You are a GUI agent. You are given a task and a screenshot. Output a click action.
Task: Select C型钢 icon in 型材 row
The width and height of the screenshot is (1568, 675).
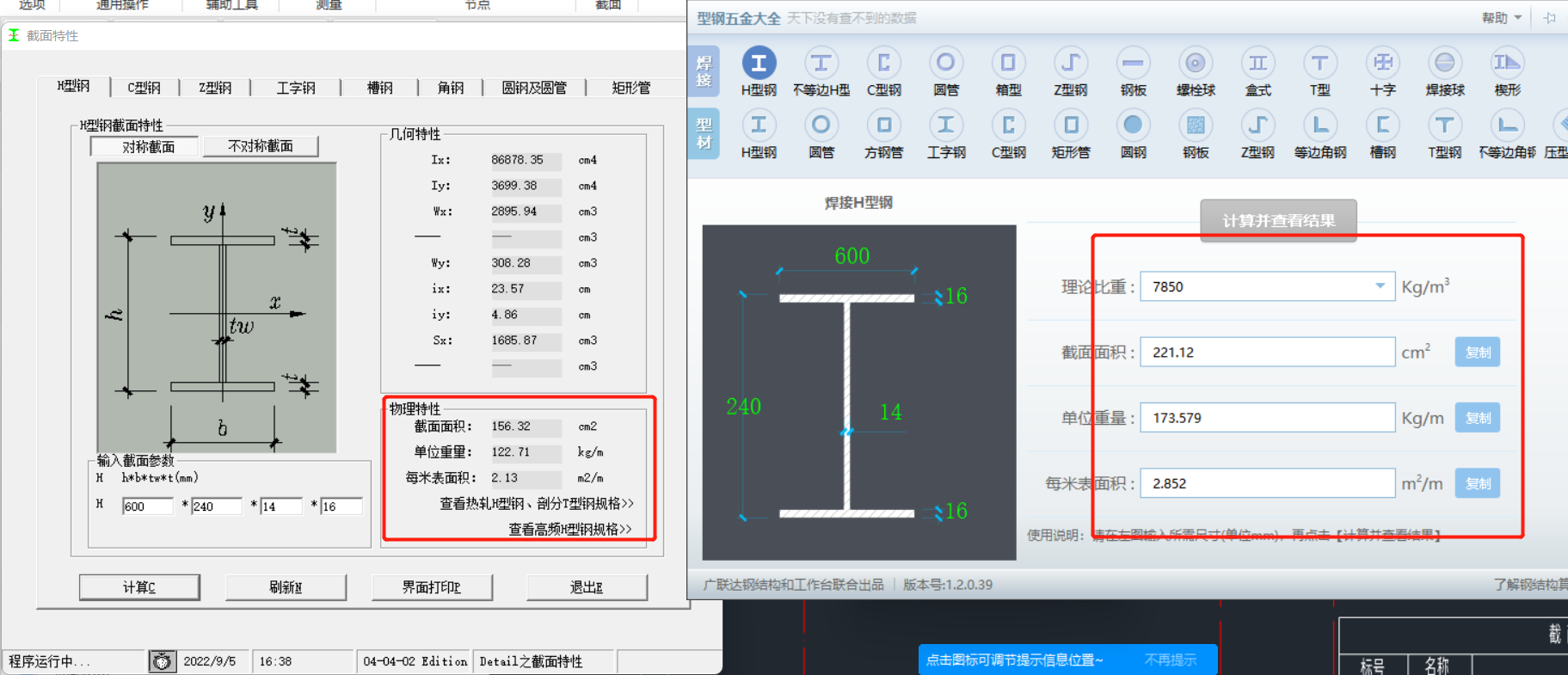click(1008, 126)
